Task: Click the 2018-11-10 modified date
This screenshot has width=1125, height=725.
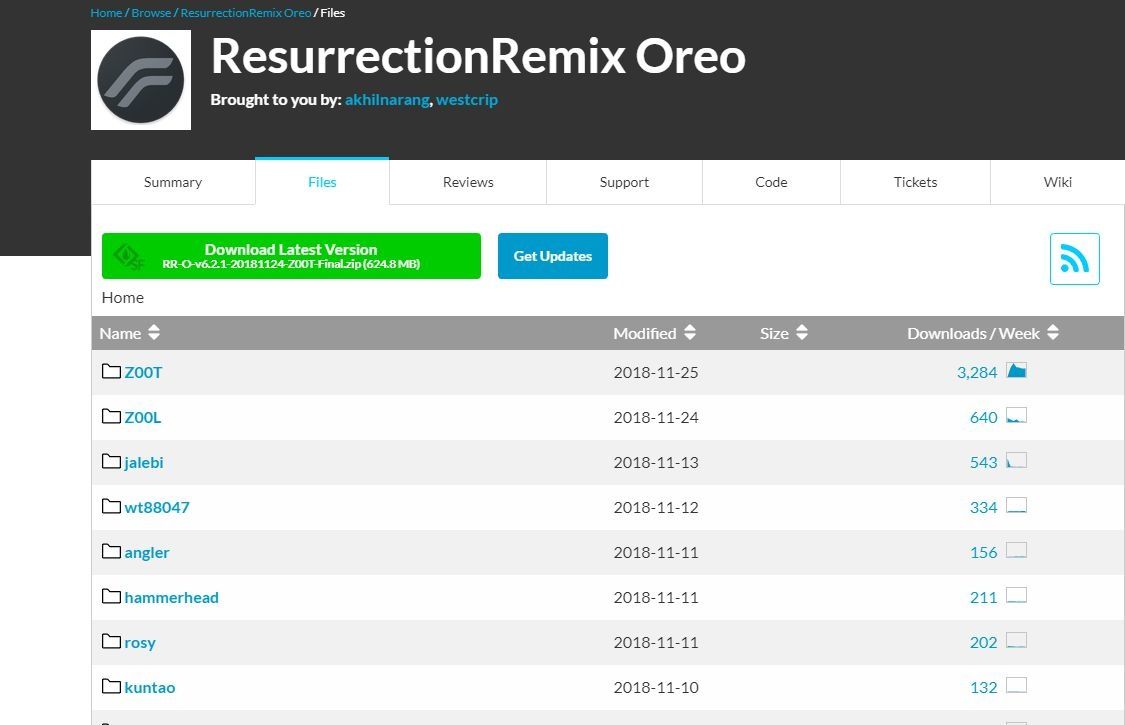Action: 656,688
